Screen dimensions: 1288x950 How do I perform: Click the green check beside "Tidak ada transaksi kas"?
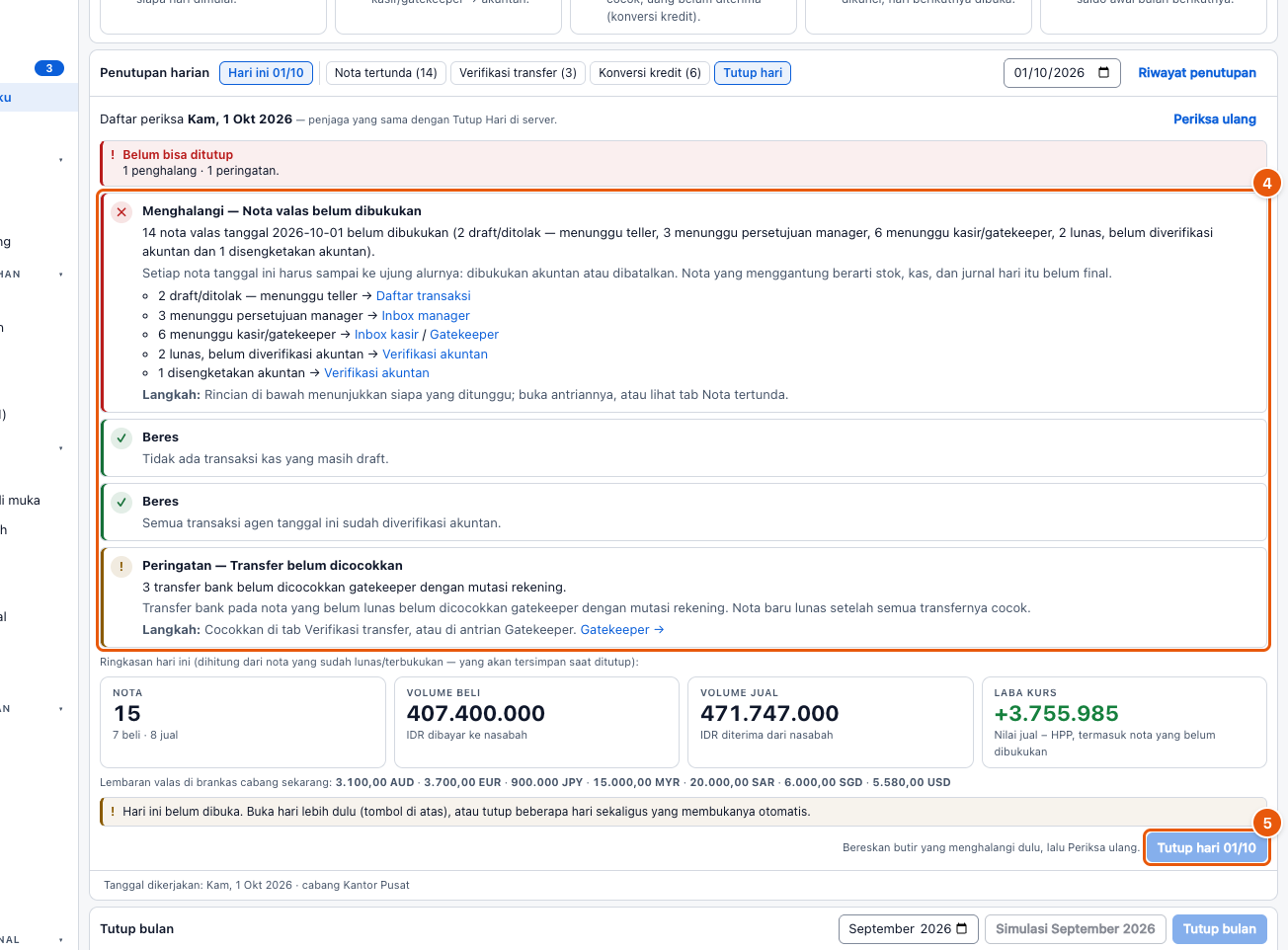click(x=121, y=438)
